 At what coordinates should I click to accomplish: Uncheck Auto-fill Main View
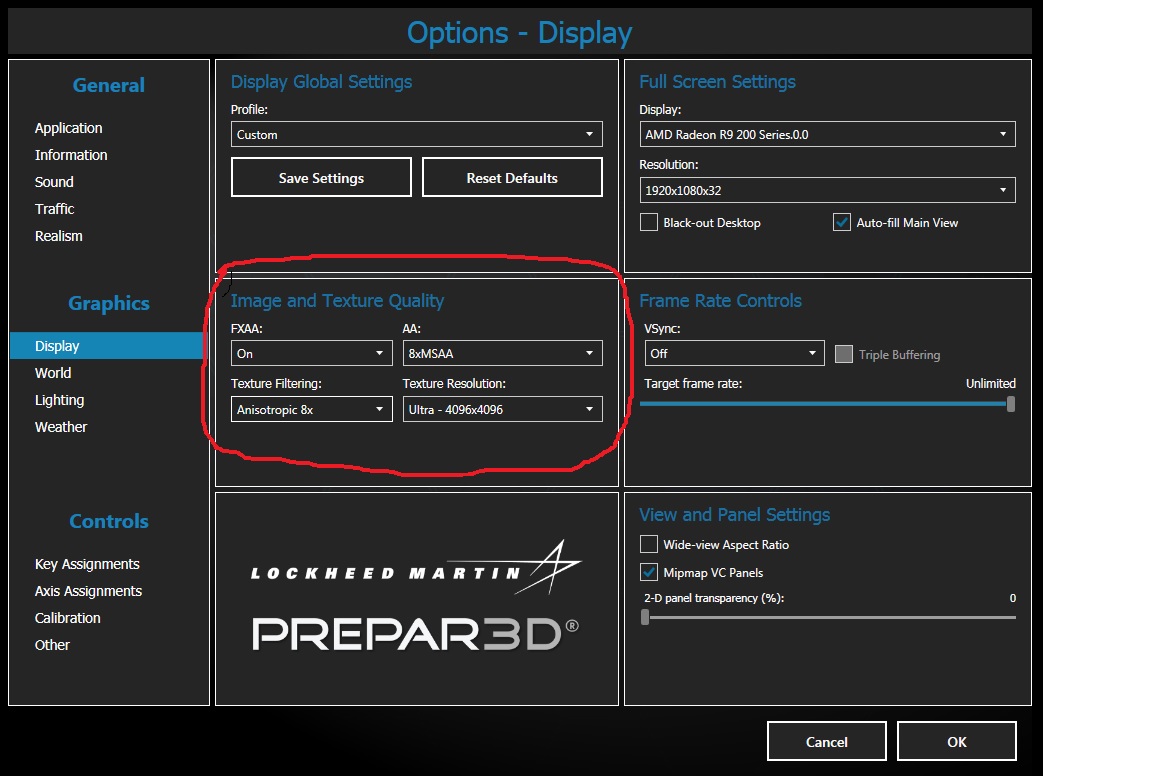pos(842,222)
